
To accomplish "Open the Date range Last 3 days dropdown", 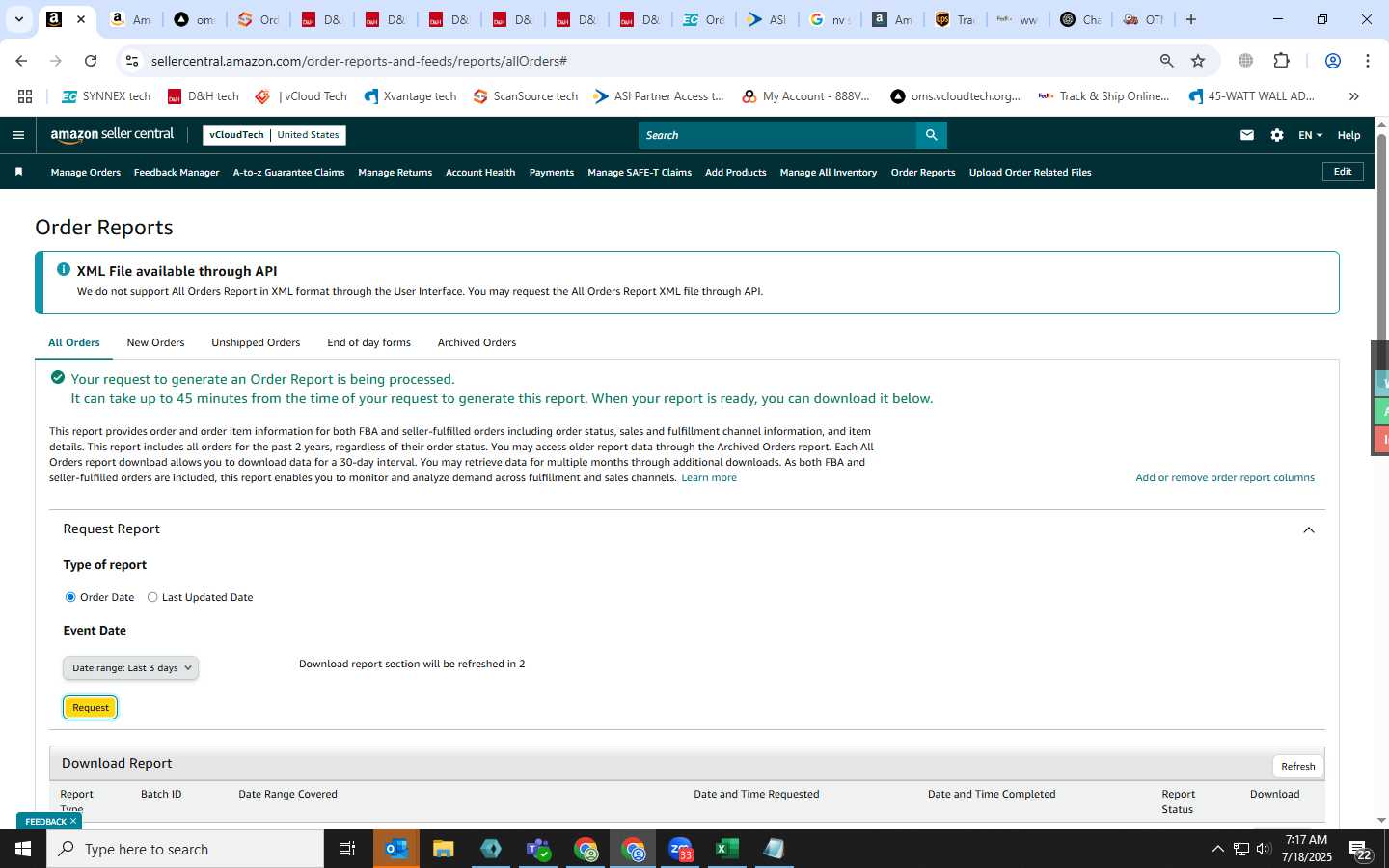I will 130,667.
